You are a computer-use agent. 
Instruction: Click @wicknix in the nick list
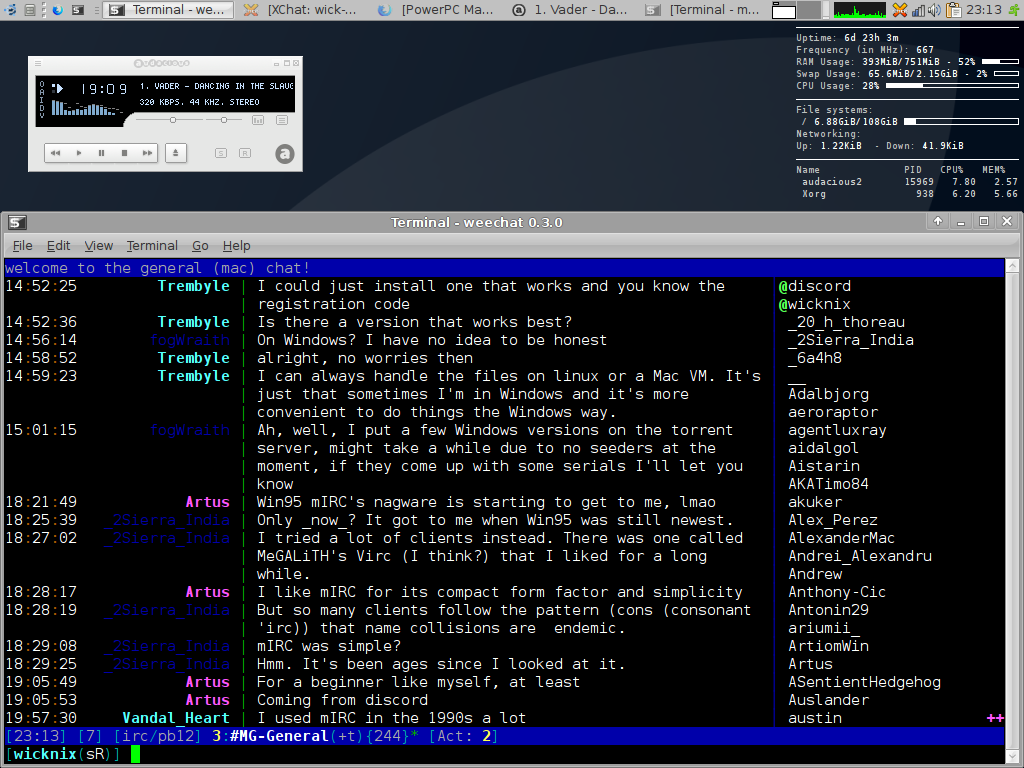[814, 304]
